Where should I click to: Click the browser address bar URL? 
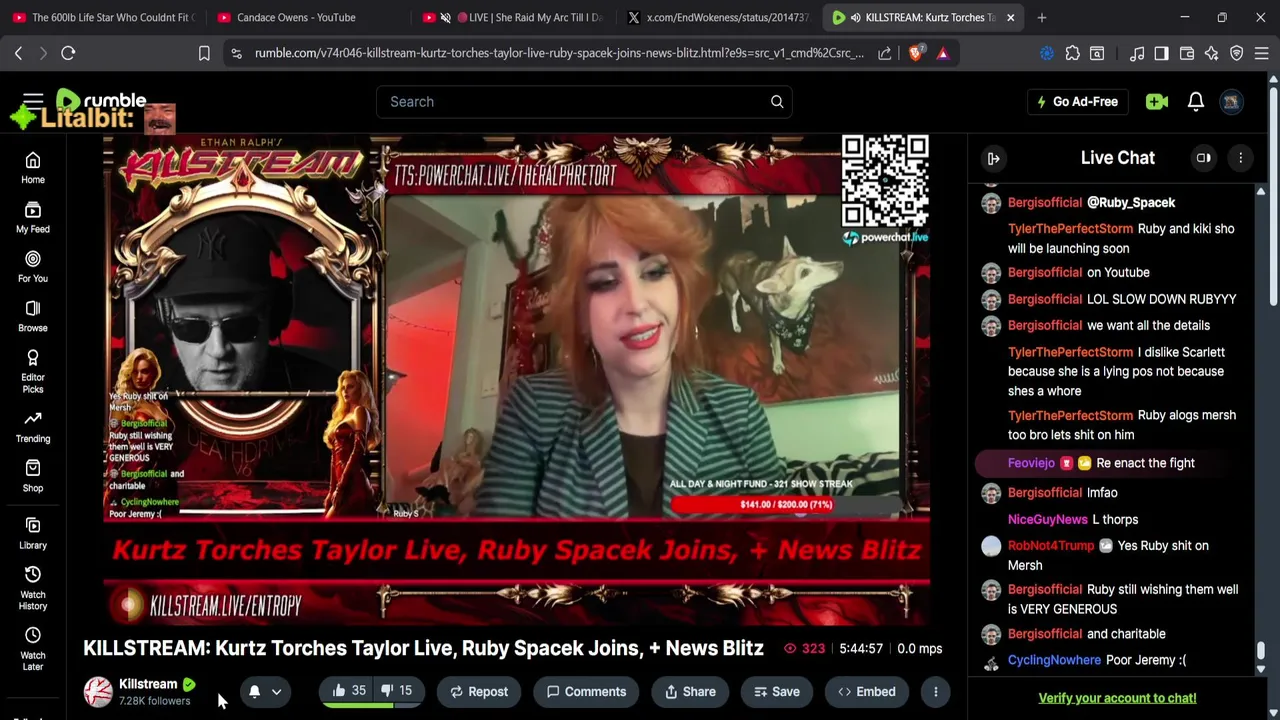click(x=560, y=53)
